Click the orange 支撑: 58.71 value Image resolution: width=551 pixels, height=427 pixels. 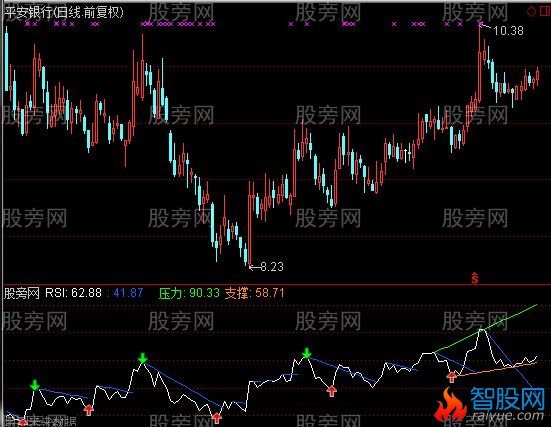[x=254, y=293]
